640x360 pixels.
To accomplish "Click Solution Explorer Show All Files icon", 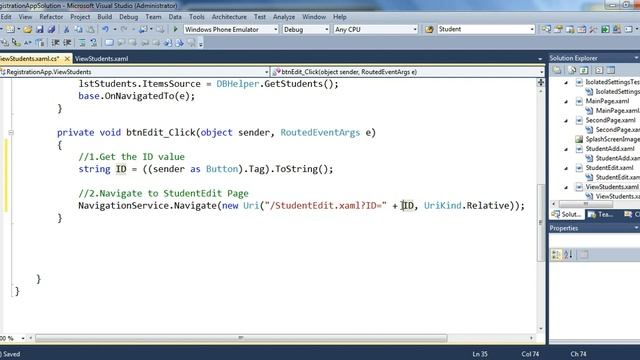I will point(572,70).
